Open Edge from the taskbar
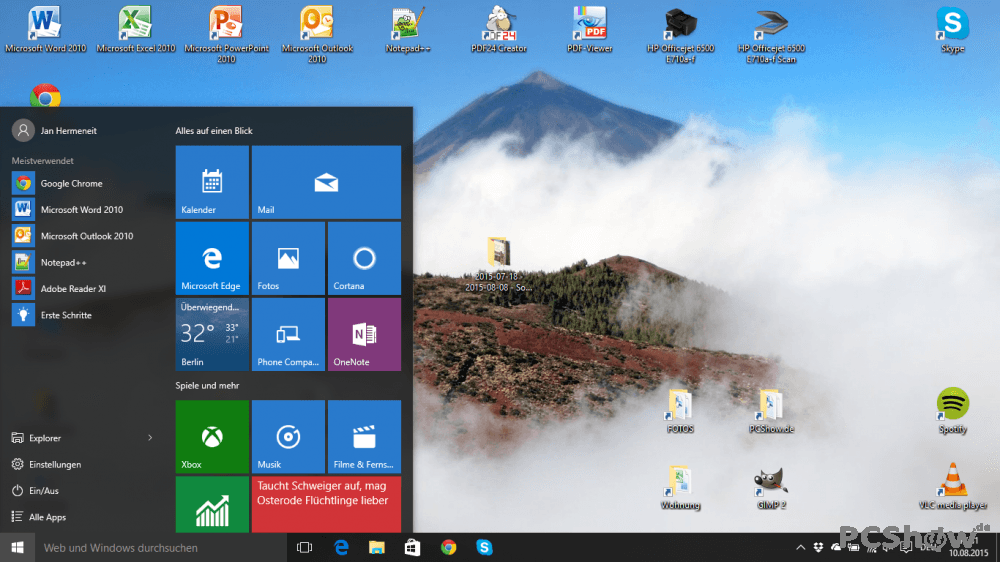The height and width of the screenshot is (562, 1000). click(x=341, y=547)
